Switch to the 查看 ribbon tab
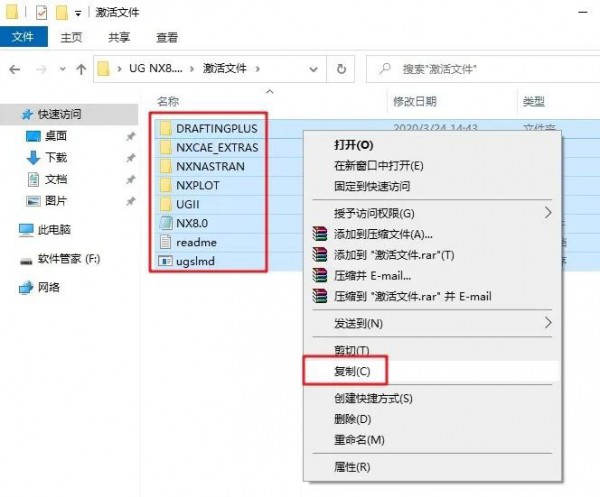600x497 pixels. 167,37
